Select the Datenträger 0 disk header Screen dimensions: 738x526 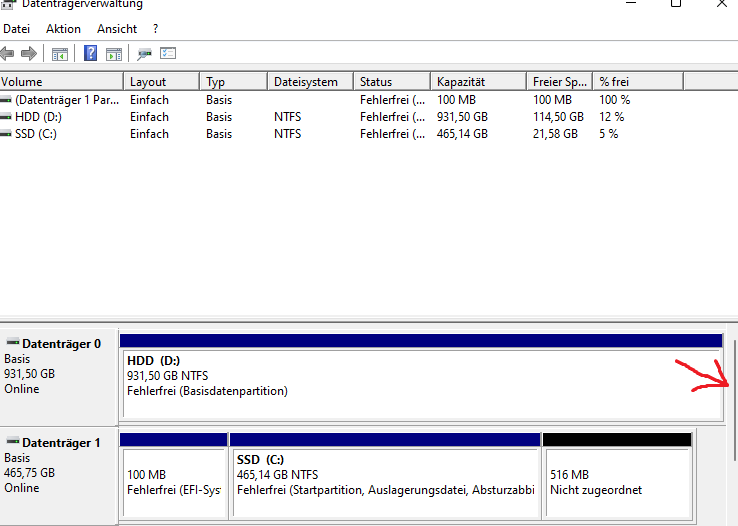coord(59,376)
